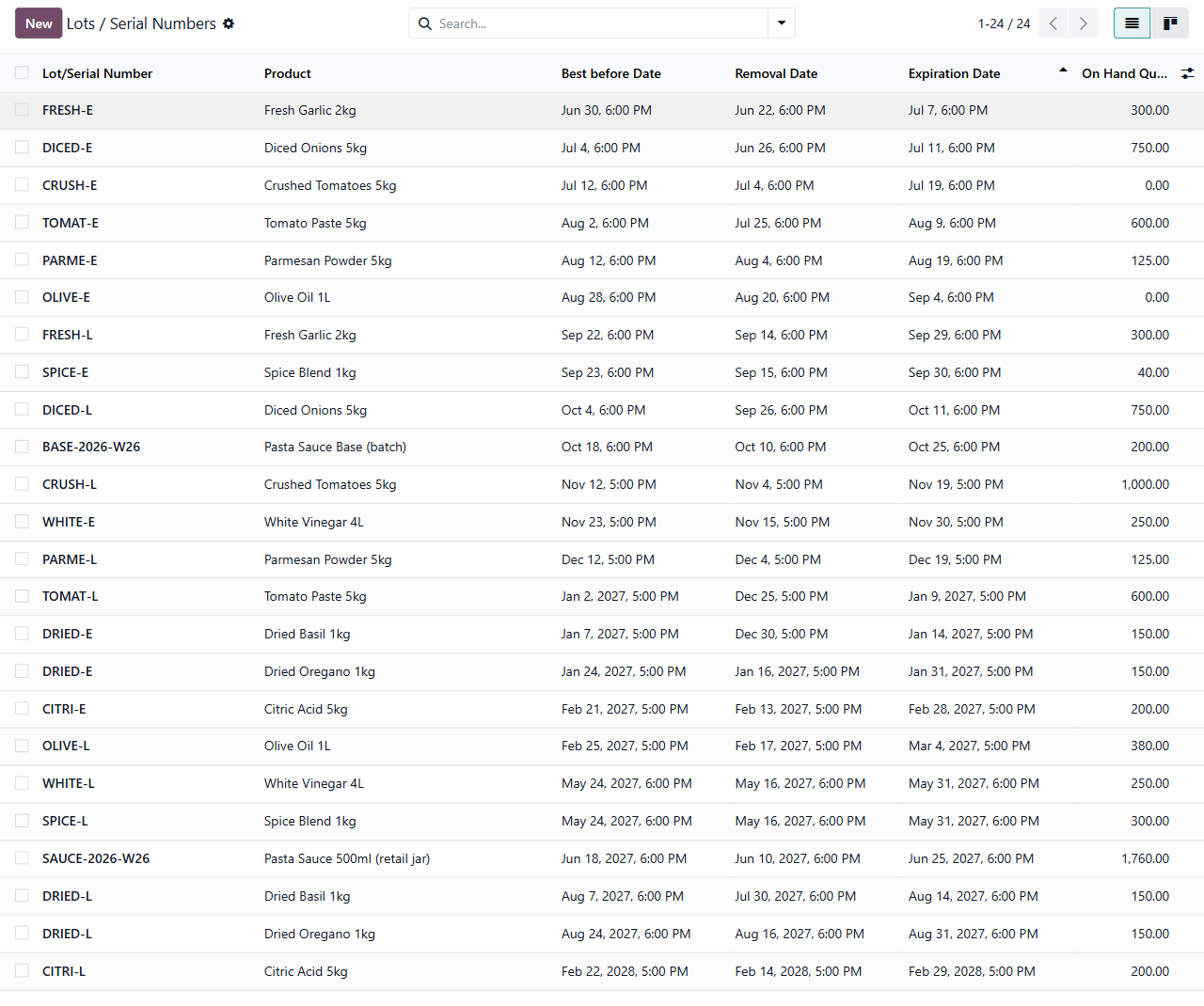Viewport: 1204px width, 1006px height.
Task: Go to the next page arrow
Action: 1084,24
